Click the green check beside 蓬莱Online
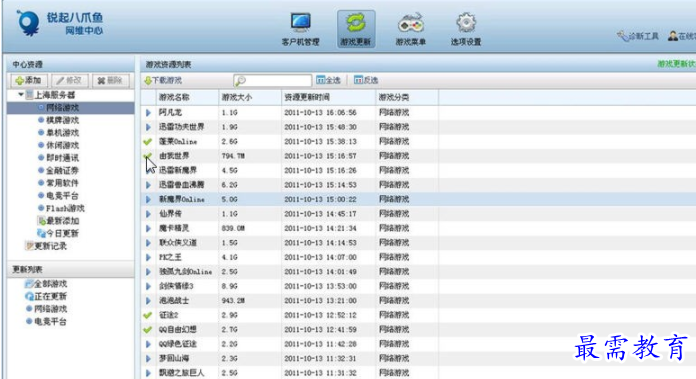Image resolution: width=696 pixels, height=379 pixels. (148, 142)
